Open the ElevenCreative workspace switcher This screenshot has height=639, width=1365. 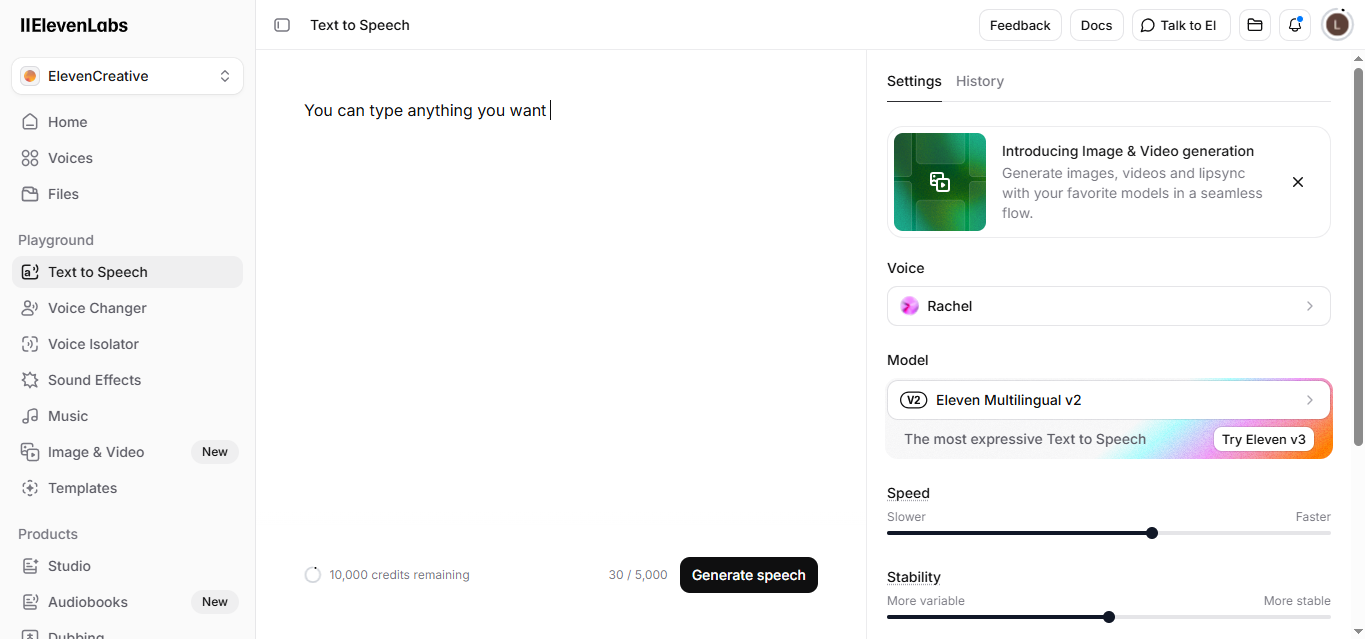pyautogui.click(x=126, y=75)
